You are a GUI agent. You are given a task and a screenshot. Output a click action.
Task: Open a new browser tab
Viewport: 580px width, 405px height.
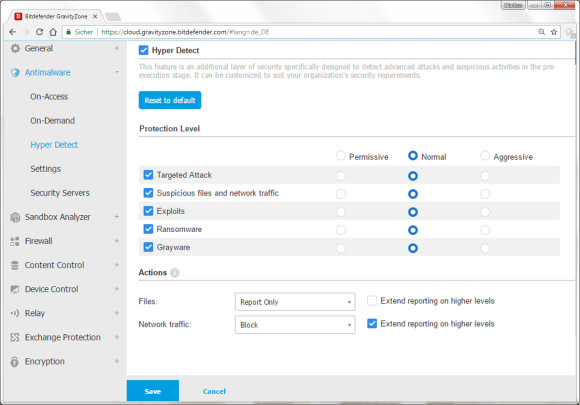(113, 17)
